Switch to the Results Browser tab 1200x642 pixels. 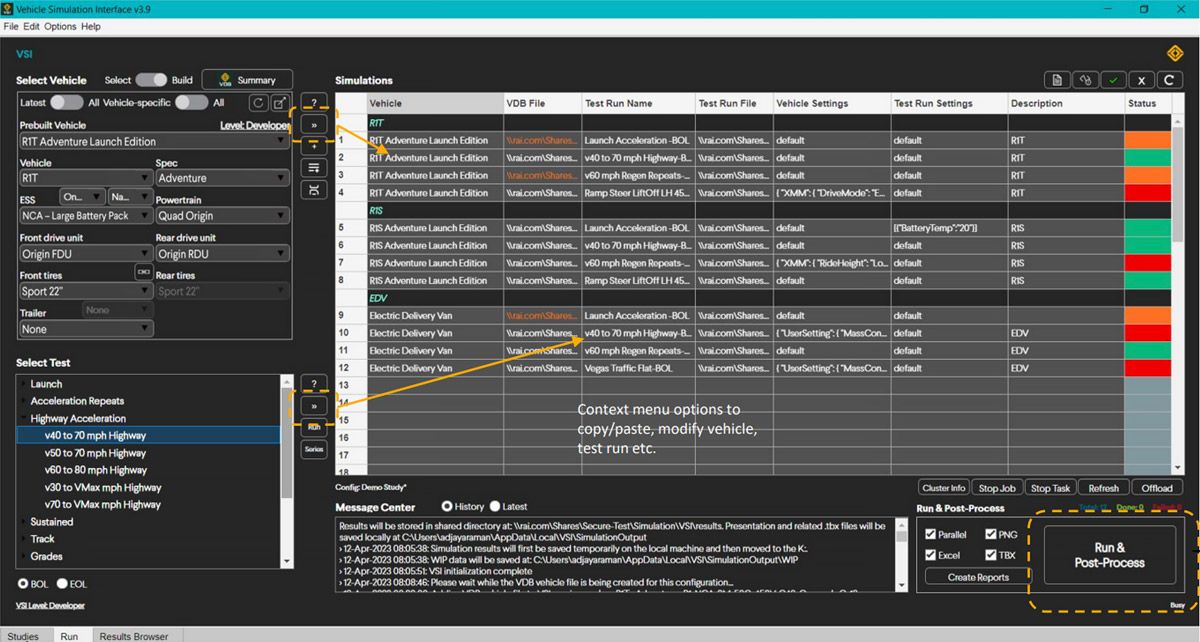135,635
